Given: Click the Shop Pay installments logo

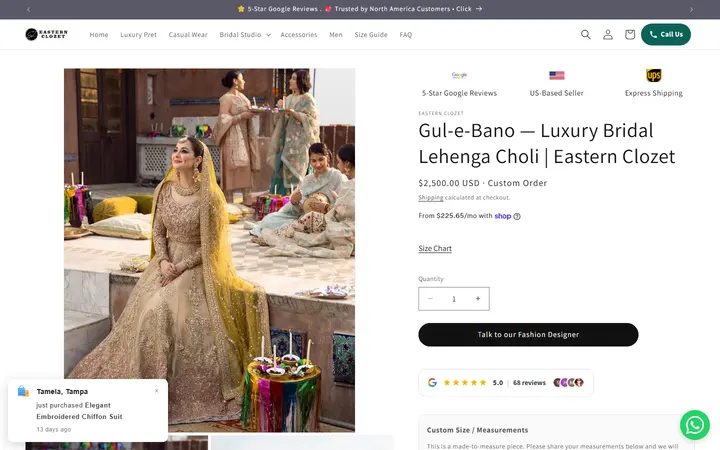Looking at the screenshot, I should click(x=503, y=216).
